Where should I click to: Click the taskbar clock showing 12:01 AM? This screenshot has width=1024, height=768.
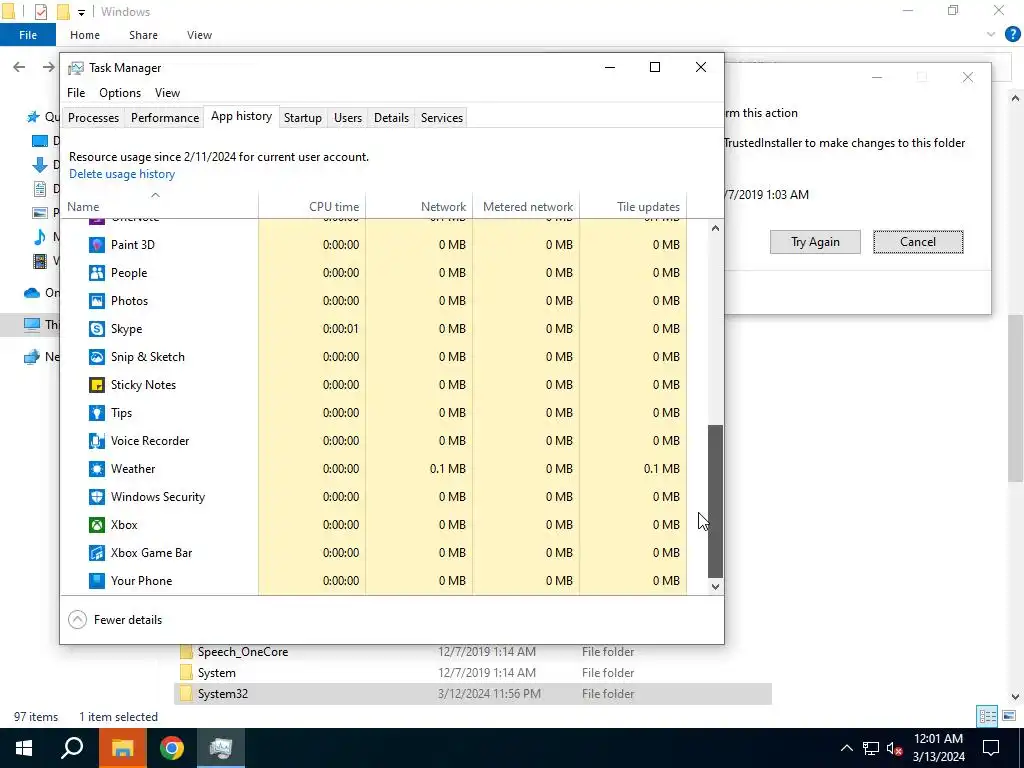[x=938, y=748]
